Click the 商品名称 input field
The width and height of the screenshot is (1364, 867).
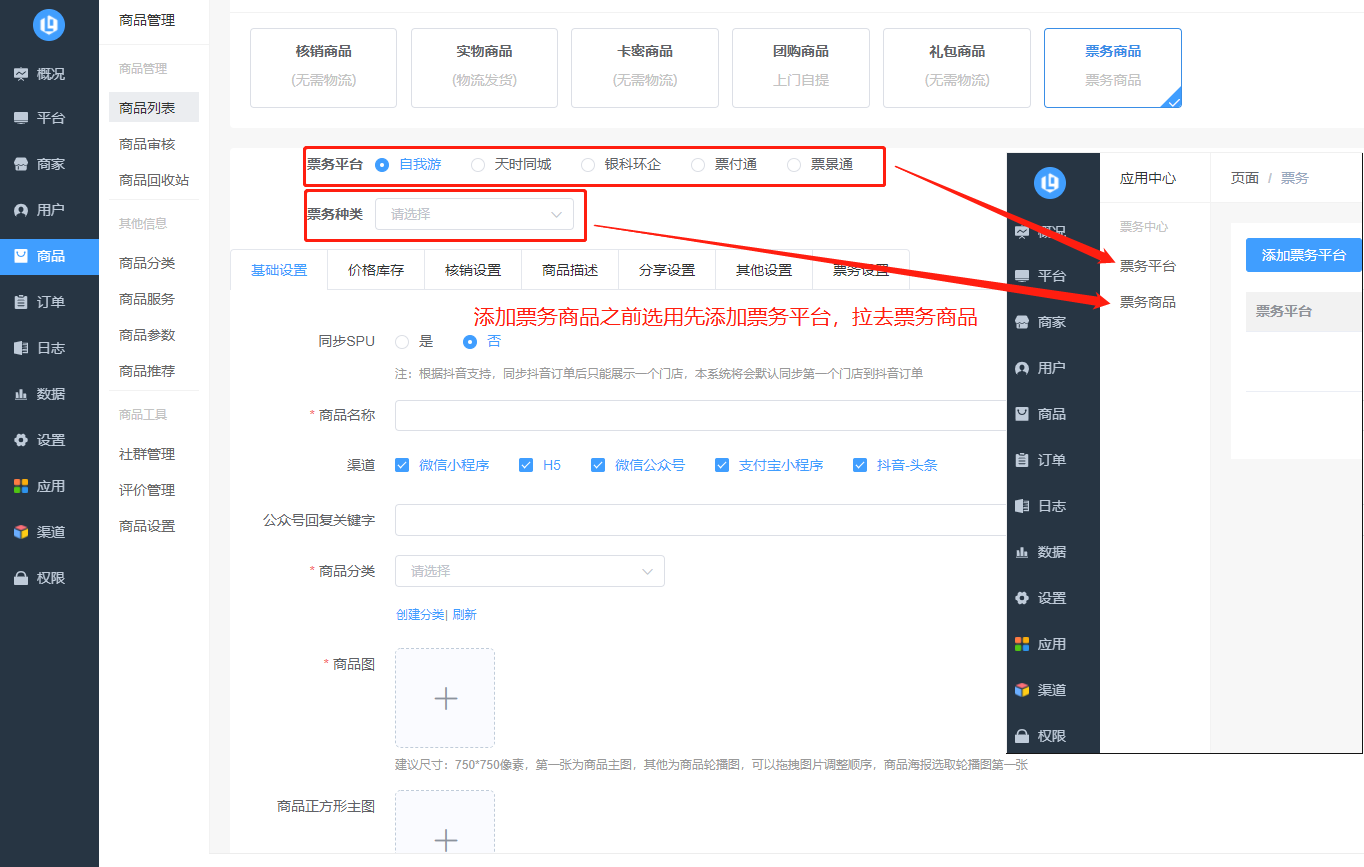[700, 415]
